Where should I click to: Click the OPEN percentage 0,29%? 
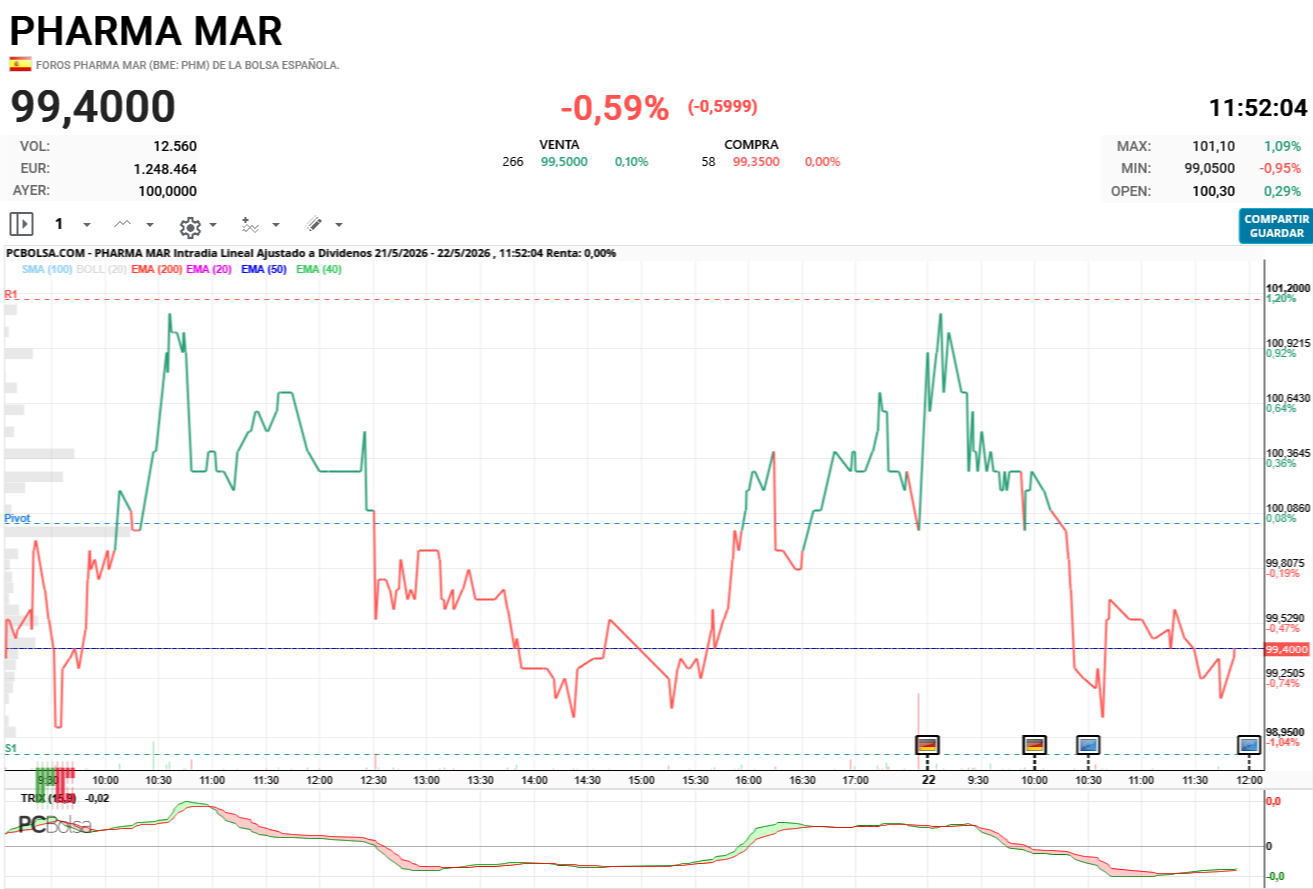point(1284,191)
